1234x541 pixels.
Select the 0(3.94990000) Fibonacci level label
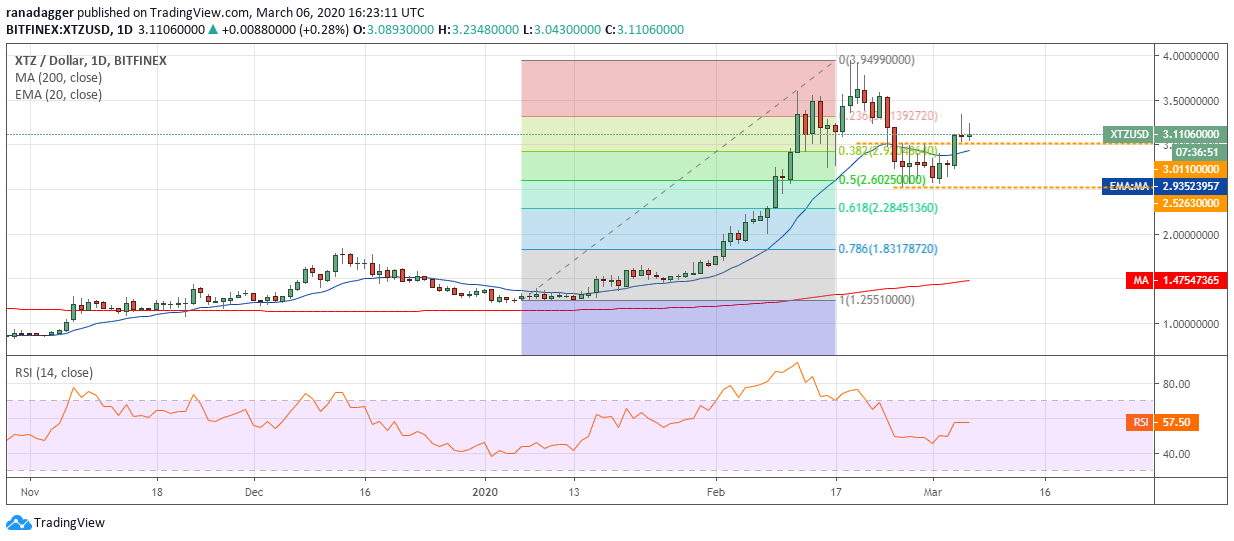pyautogui.click(x=876, y=60)
